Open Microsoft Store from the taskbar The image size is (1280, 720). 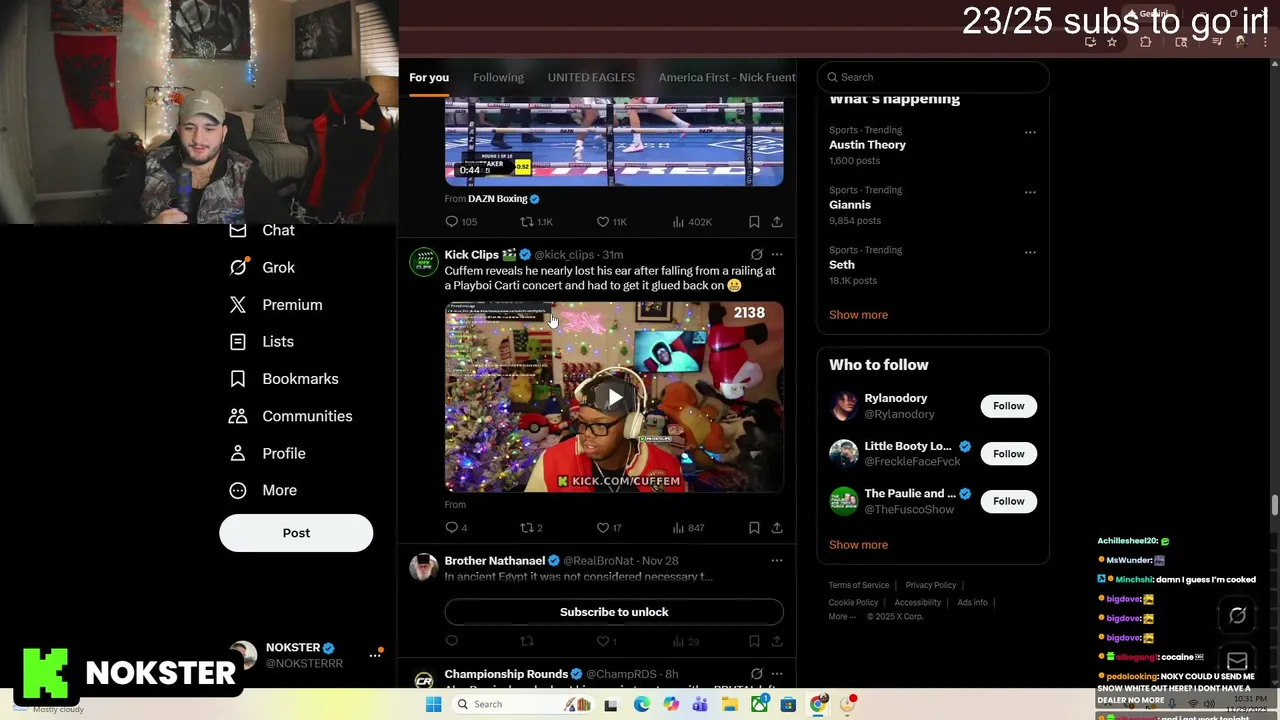(x=788, y=704)
